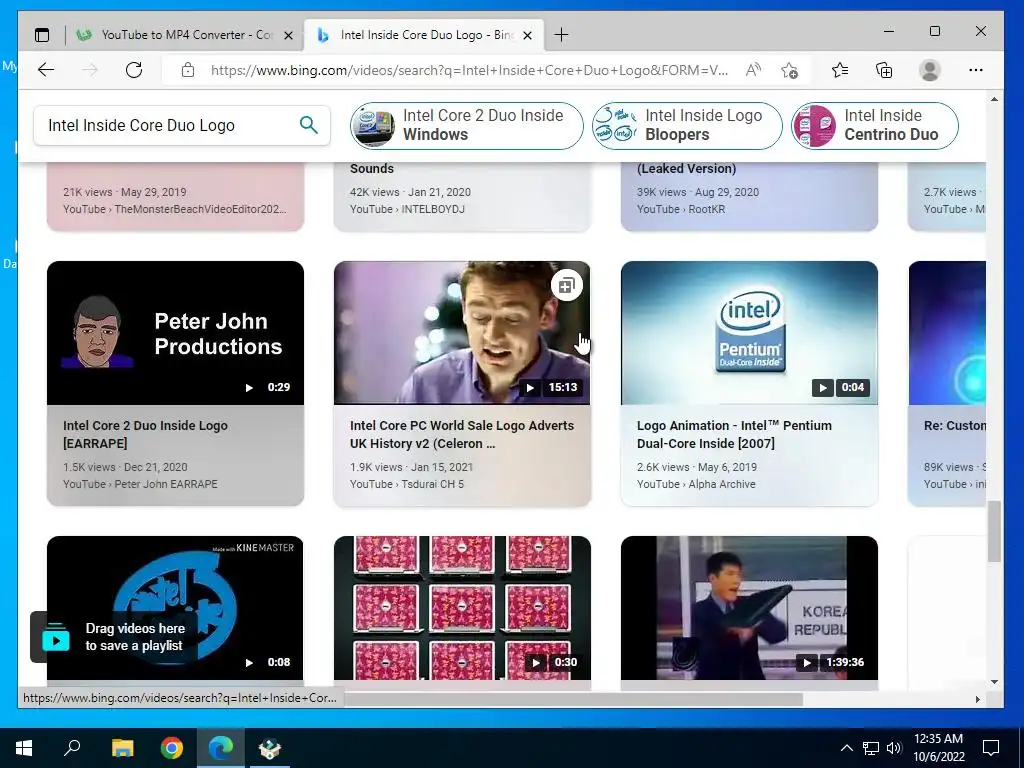Open the Windows Start menu
1024x768 pixels.
pyautogui.click(x=24, y=748)
